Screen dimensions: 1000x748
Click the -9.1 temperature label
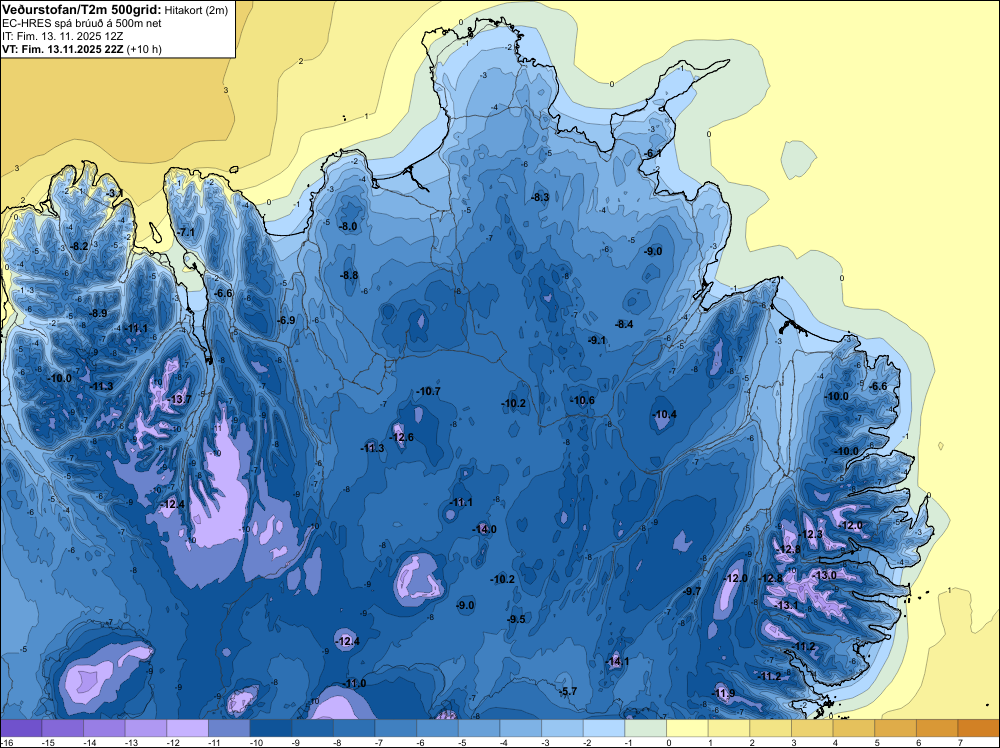tap(597, 341)
